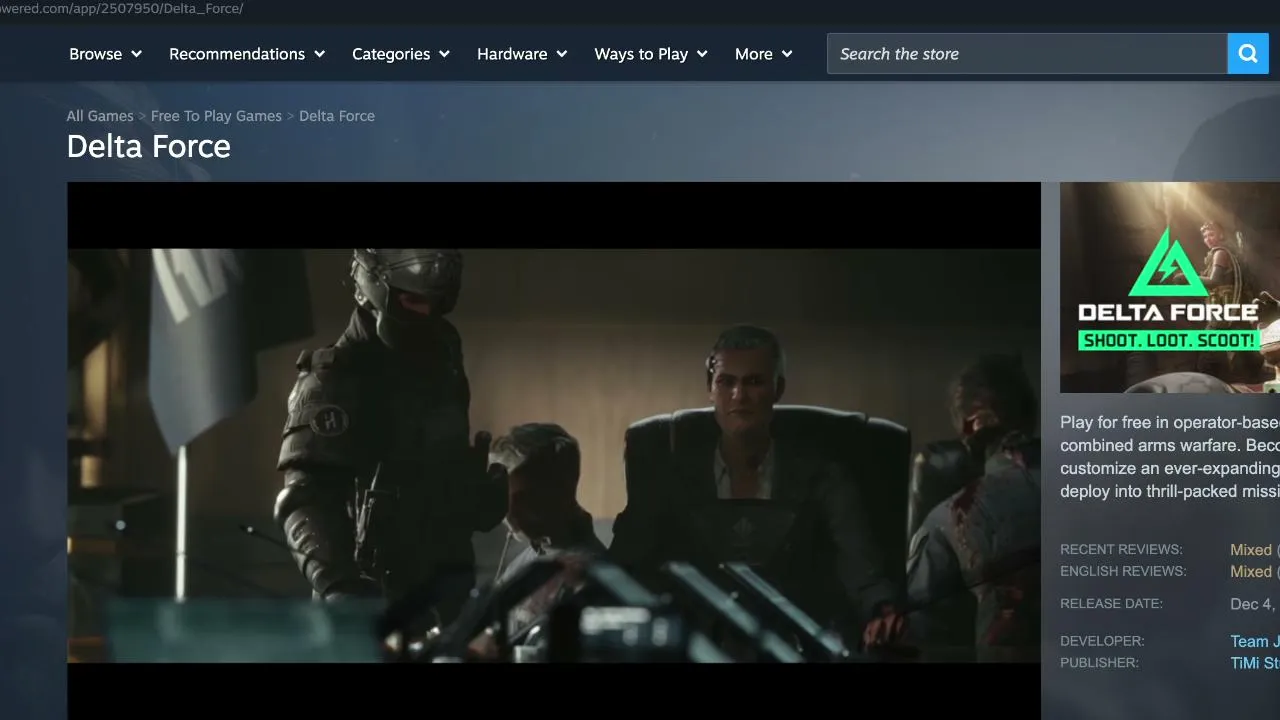1280x720 pixels.
Task: Open the developer link beside DEVELOPER
Action: point(1255,641)
